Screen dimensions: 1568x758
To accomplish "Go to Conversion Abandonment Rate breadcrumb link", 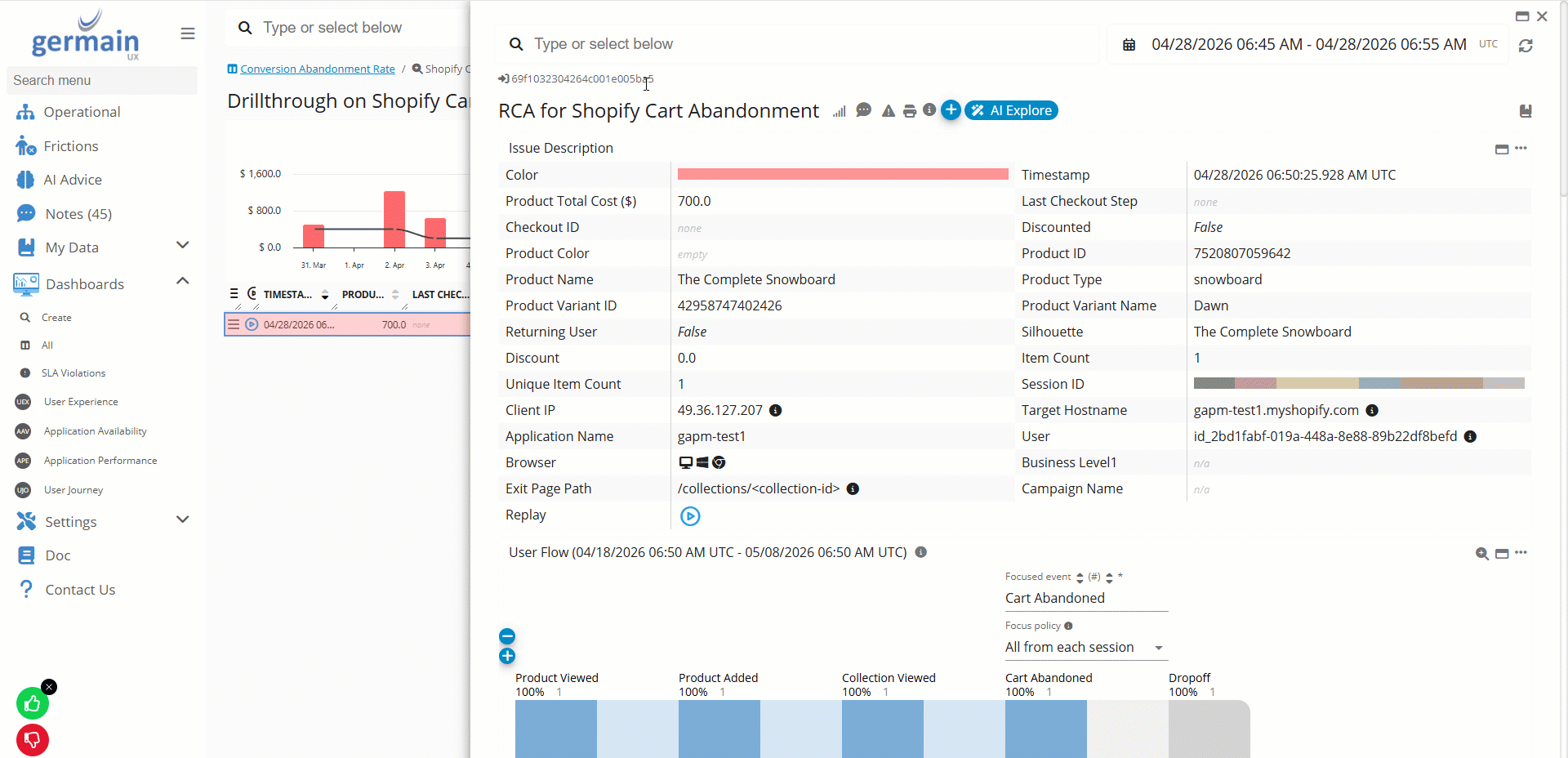I will pos(317,69).
